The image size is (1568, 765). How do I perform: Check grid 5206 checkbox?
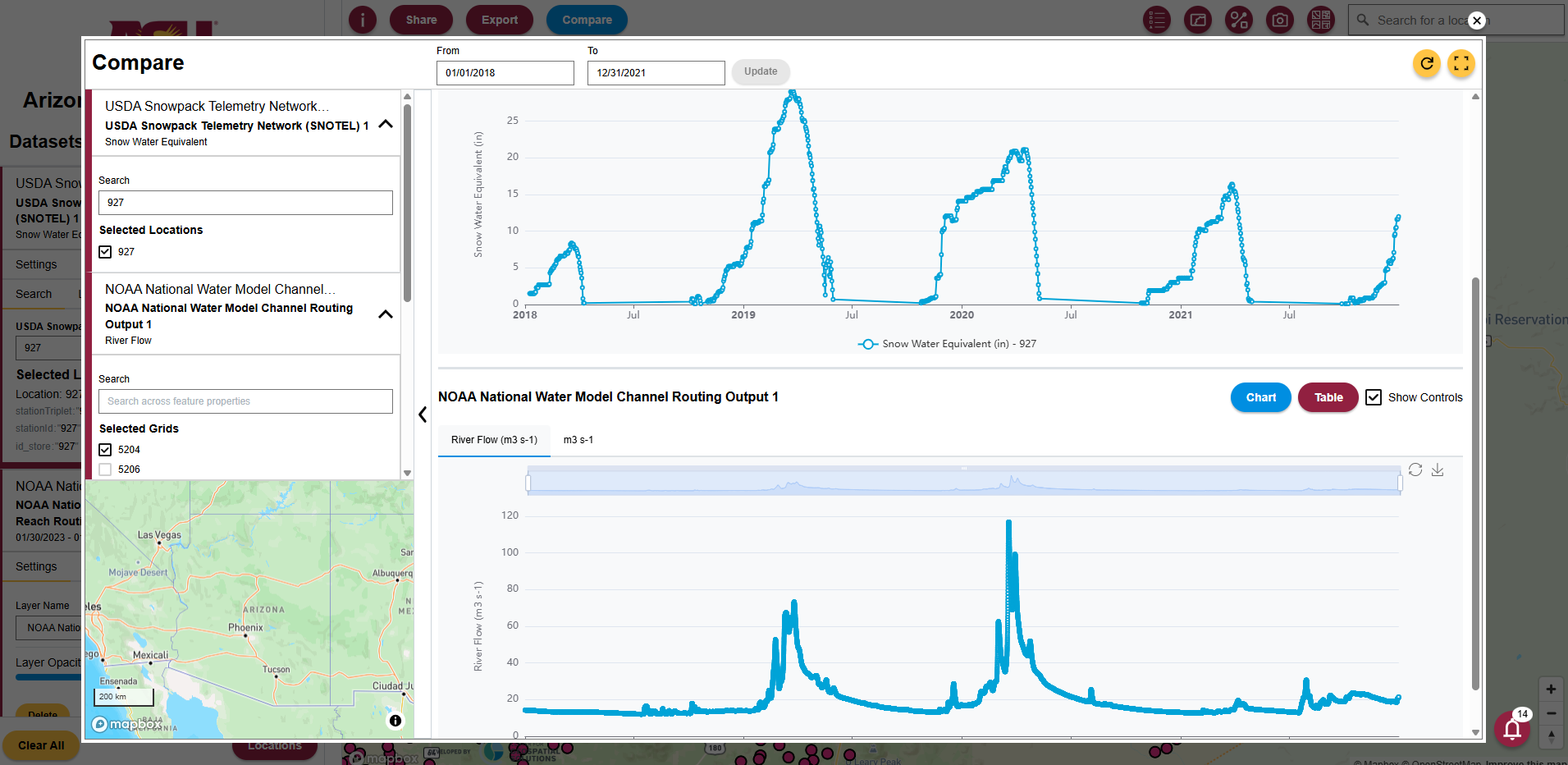105,470
